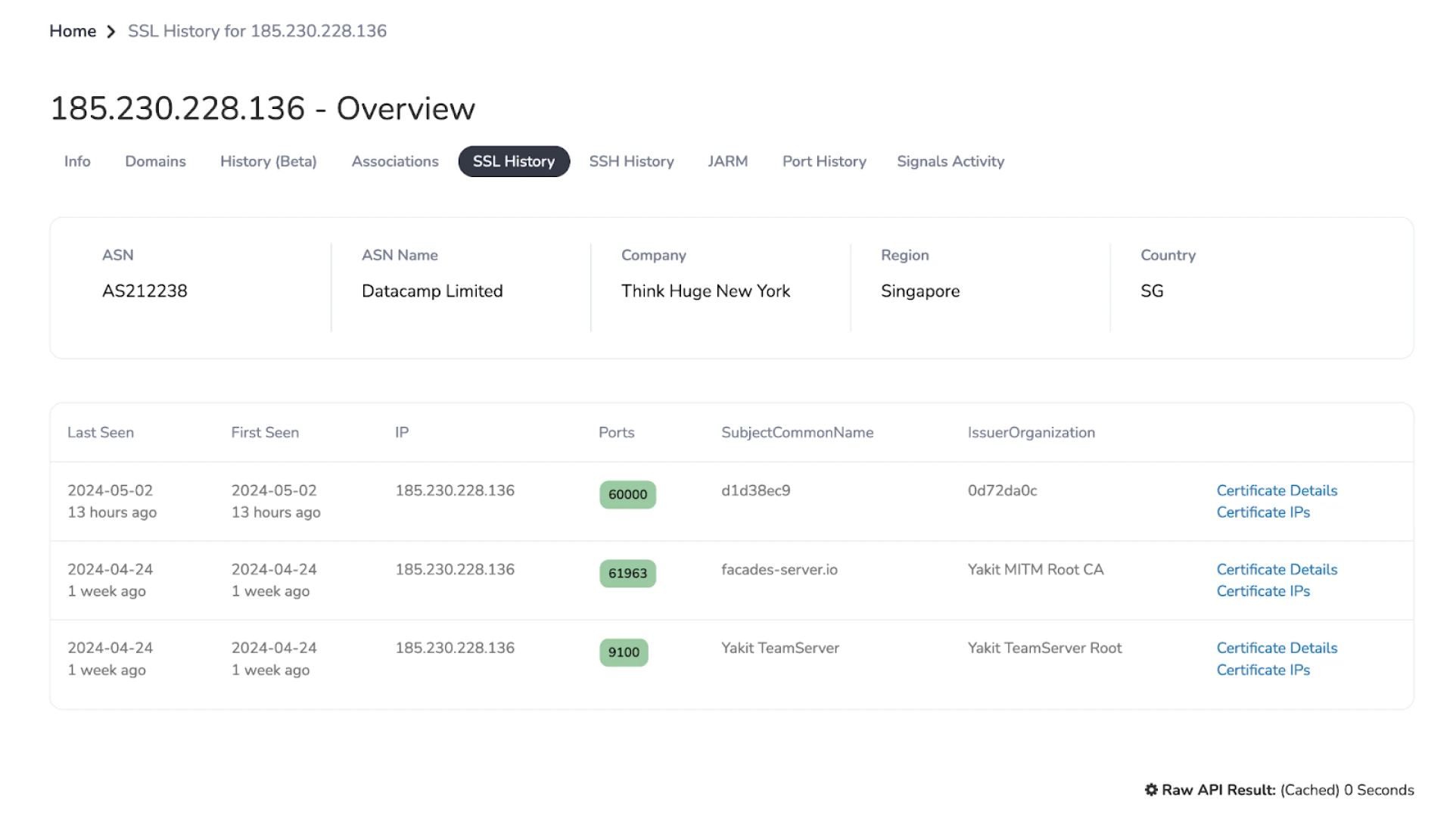This screenshot has width=1453, height=840.
Task: Go to Home breadcrumb link
Action: click(x=73, y=31)
